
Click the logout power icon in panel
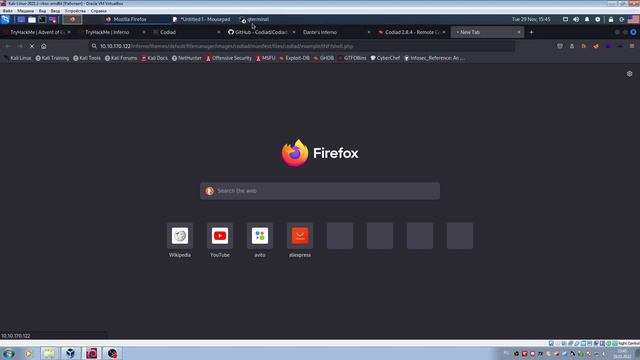coord(621,19)
